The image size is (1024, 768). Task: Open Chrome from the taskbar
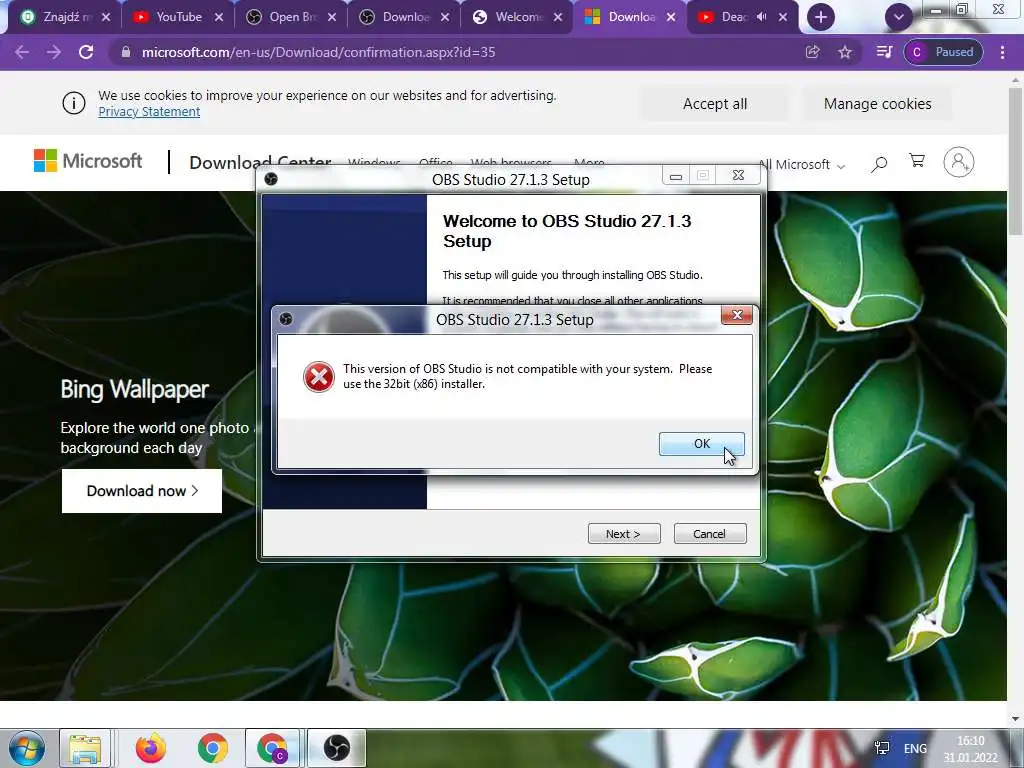pyautogui.click(x=213, y=748)
